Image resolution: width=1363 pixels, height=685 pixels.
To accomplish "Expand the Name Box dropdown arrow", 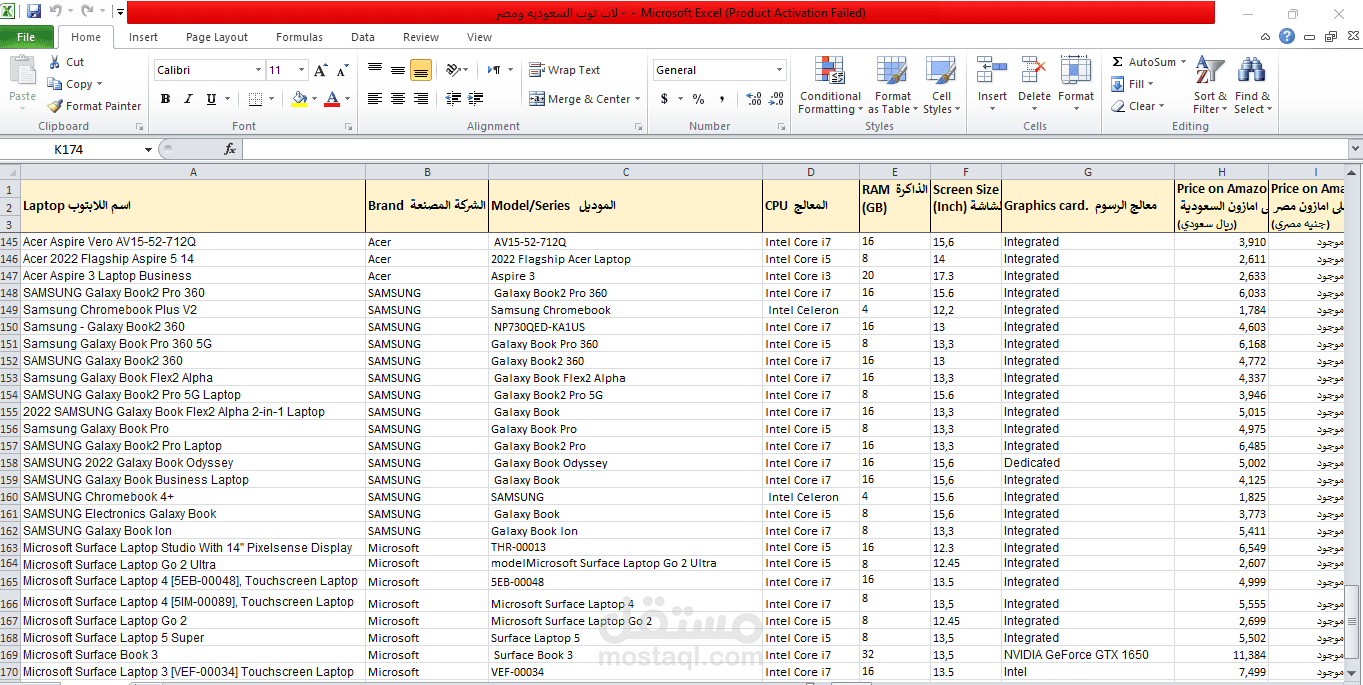I will coord(148,149).
